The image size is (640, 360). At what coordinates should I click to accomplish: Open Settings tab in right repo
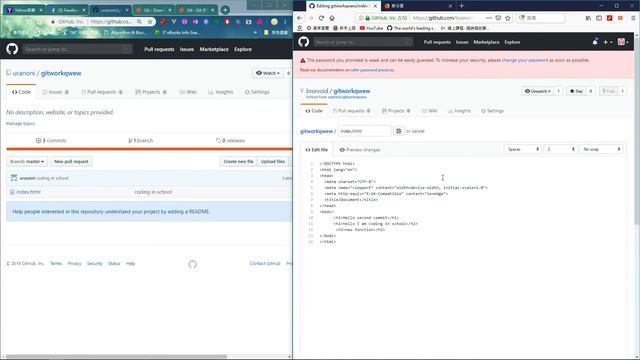[x=492, y=111]
